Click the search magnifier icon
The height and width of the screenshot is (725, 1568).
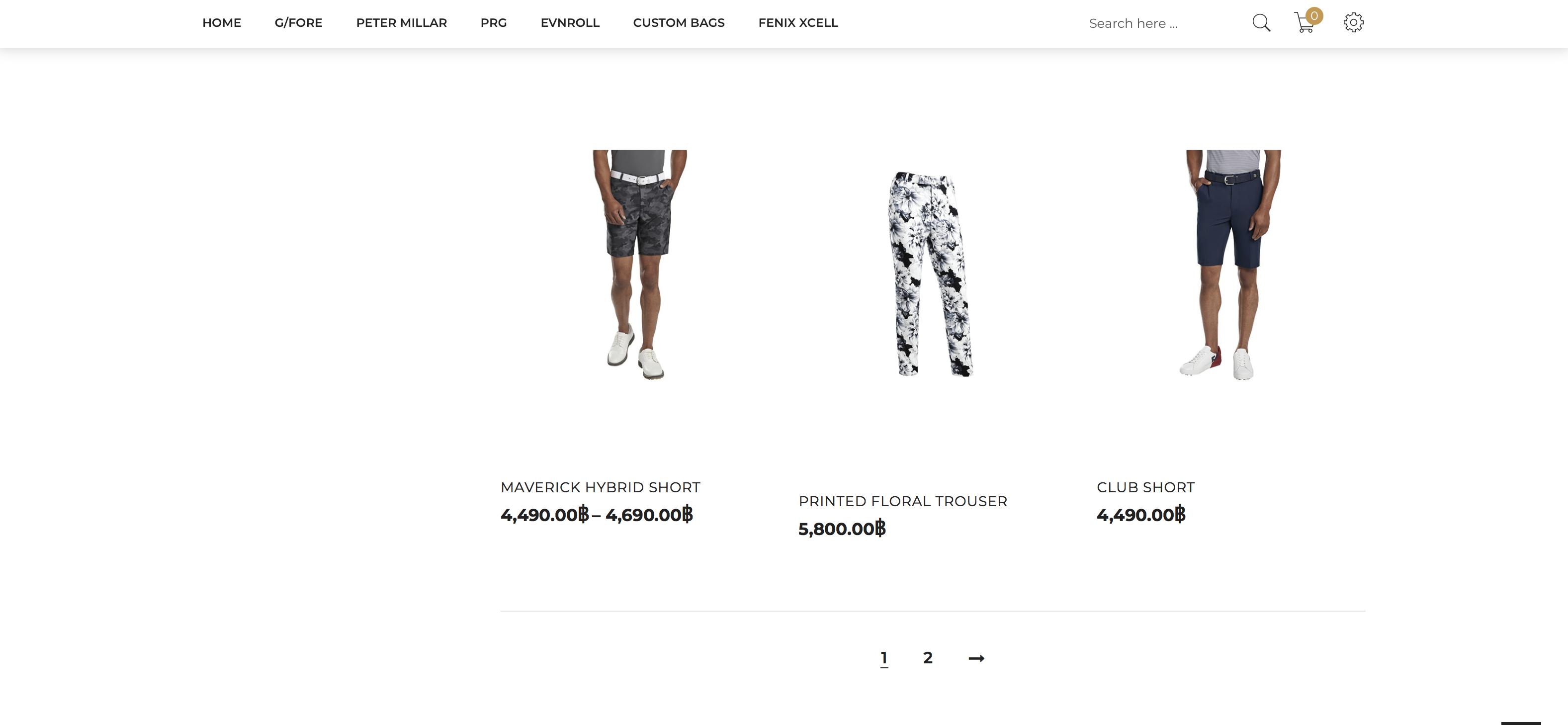(1261, 23)
